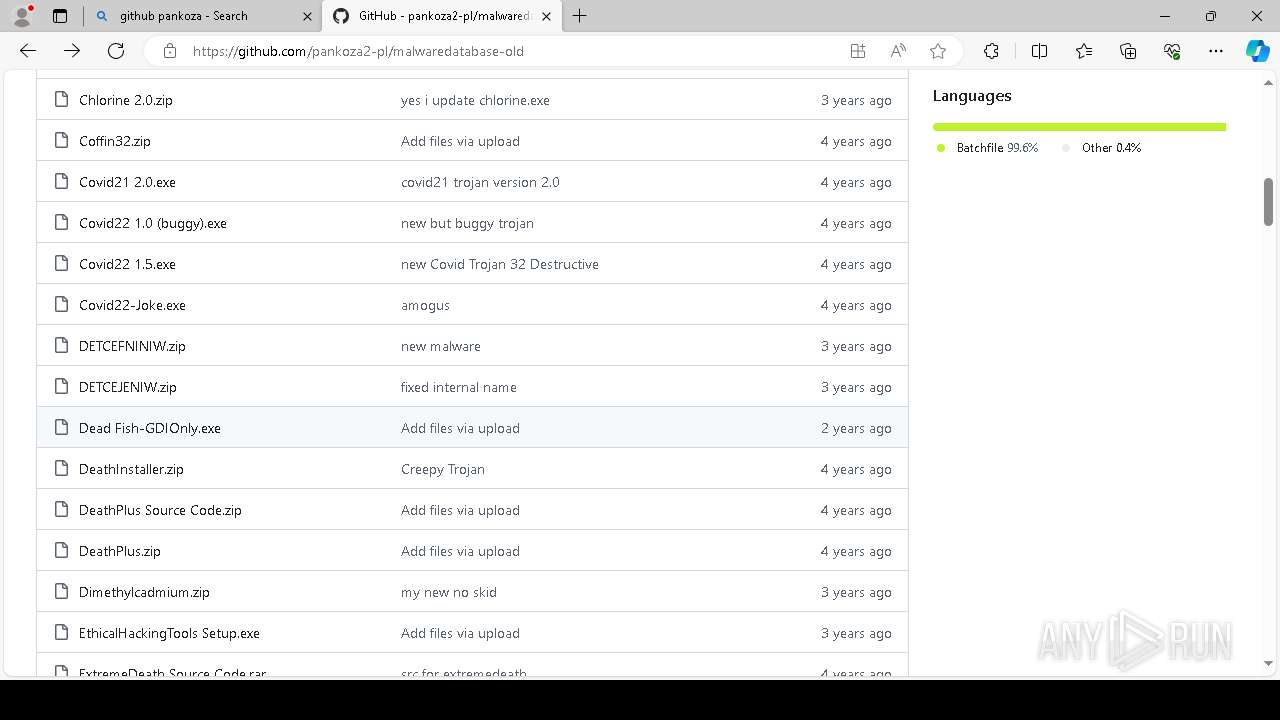The image size is (1280, 720).
Task: Open the 'amogus' commit message
Action: [425, 305]
